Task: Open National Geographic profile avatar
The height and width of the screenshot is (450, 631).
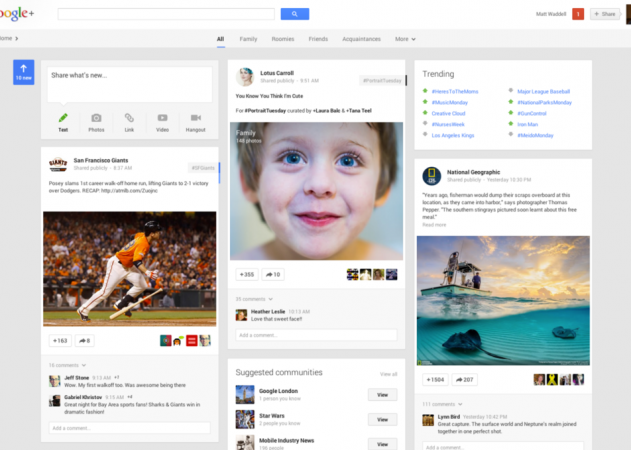Action: coord(432,175)
